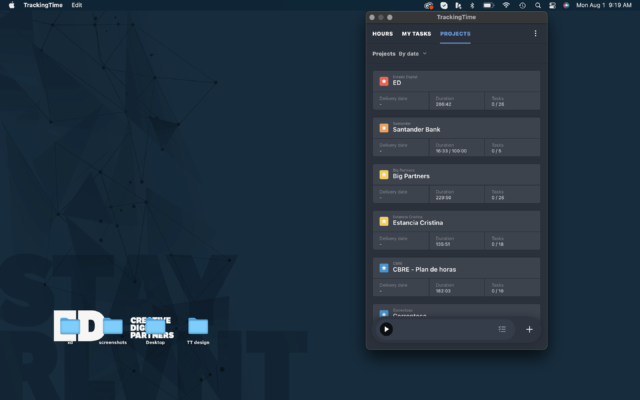Click Estancia Cristina Tasks 0 / 18 cell
This screenshot has height=400, width=640.
point(513,241)
